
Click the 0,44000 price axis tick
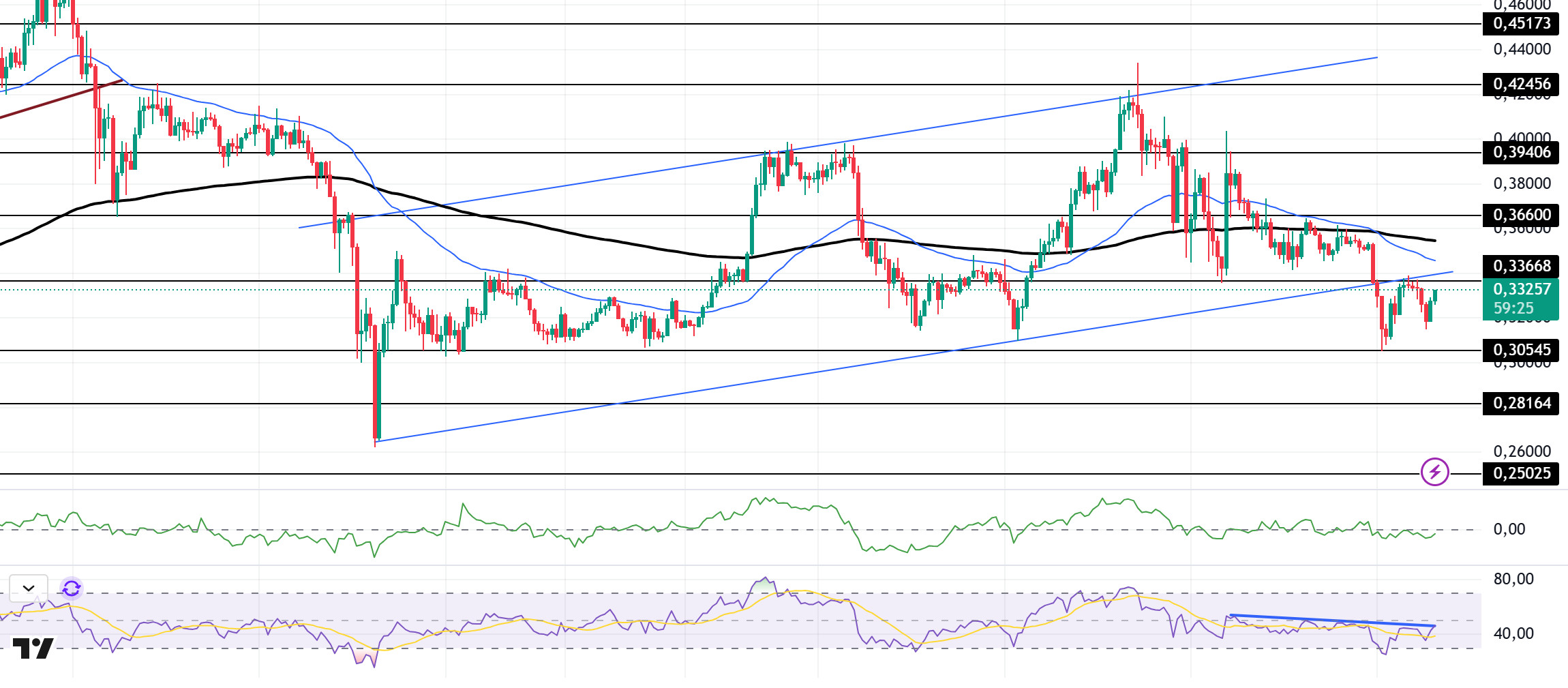(1522, 49)
